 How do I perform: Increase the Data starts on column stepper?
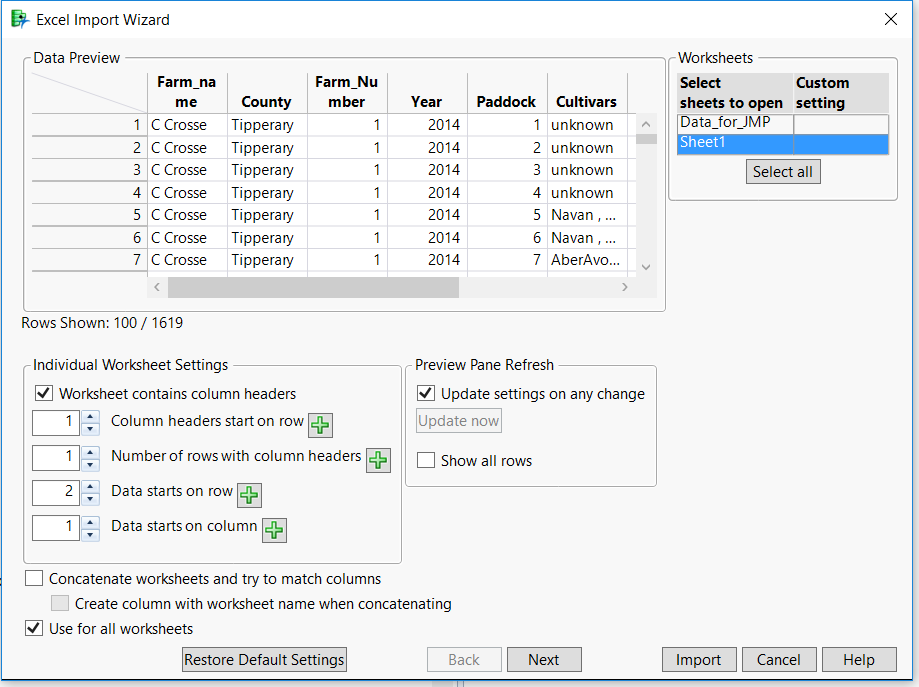pos(91,521)
